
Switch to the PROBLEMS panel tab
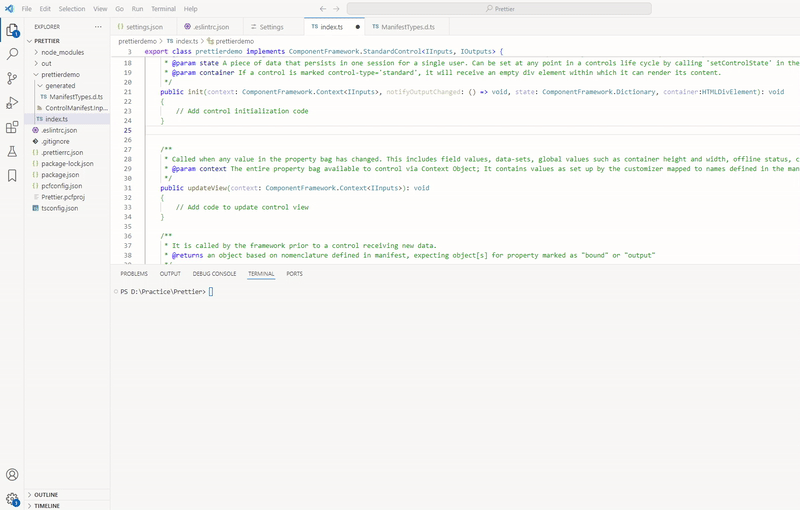[134, 273]
